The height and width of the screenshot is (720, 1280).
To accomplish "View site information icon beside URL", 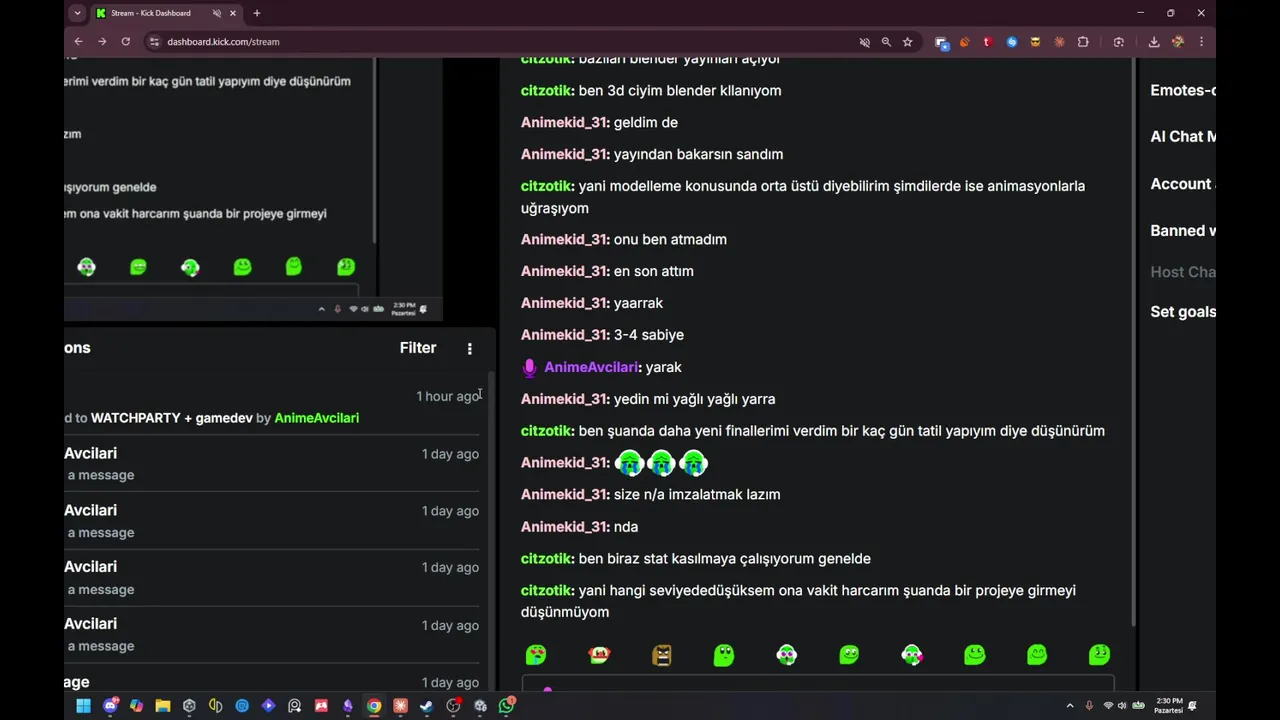I will pyautogui.click(x=154, y=42).
